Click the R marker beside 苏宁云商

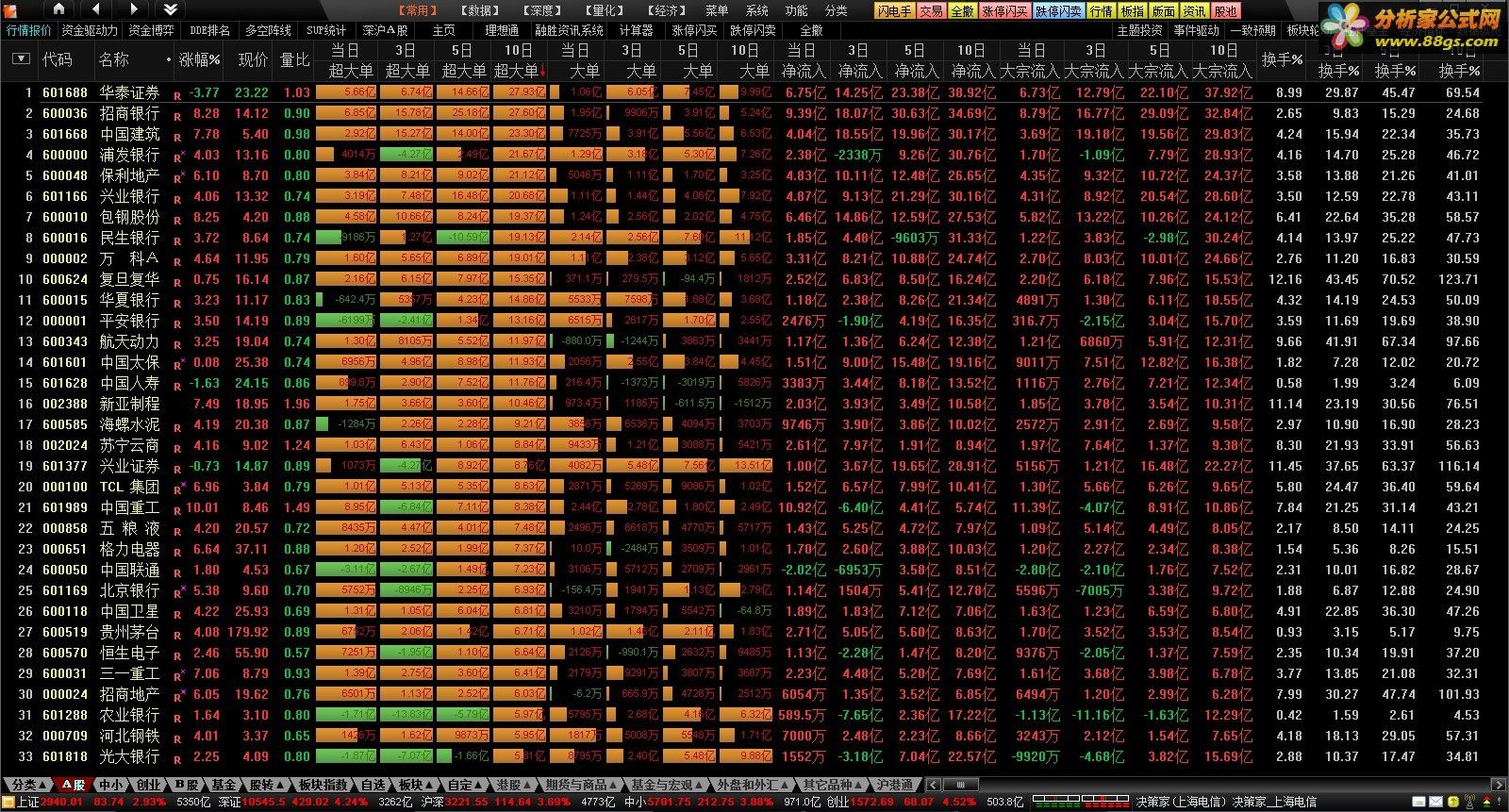176,447
